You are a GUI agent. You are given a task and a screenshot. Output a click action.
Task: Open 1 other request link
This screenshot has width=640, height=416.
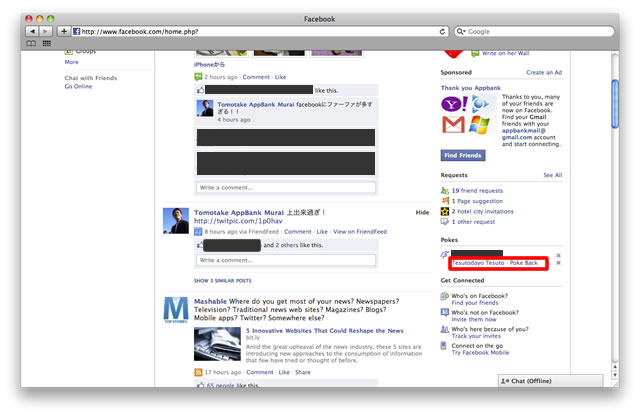pos(473,222)
